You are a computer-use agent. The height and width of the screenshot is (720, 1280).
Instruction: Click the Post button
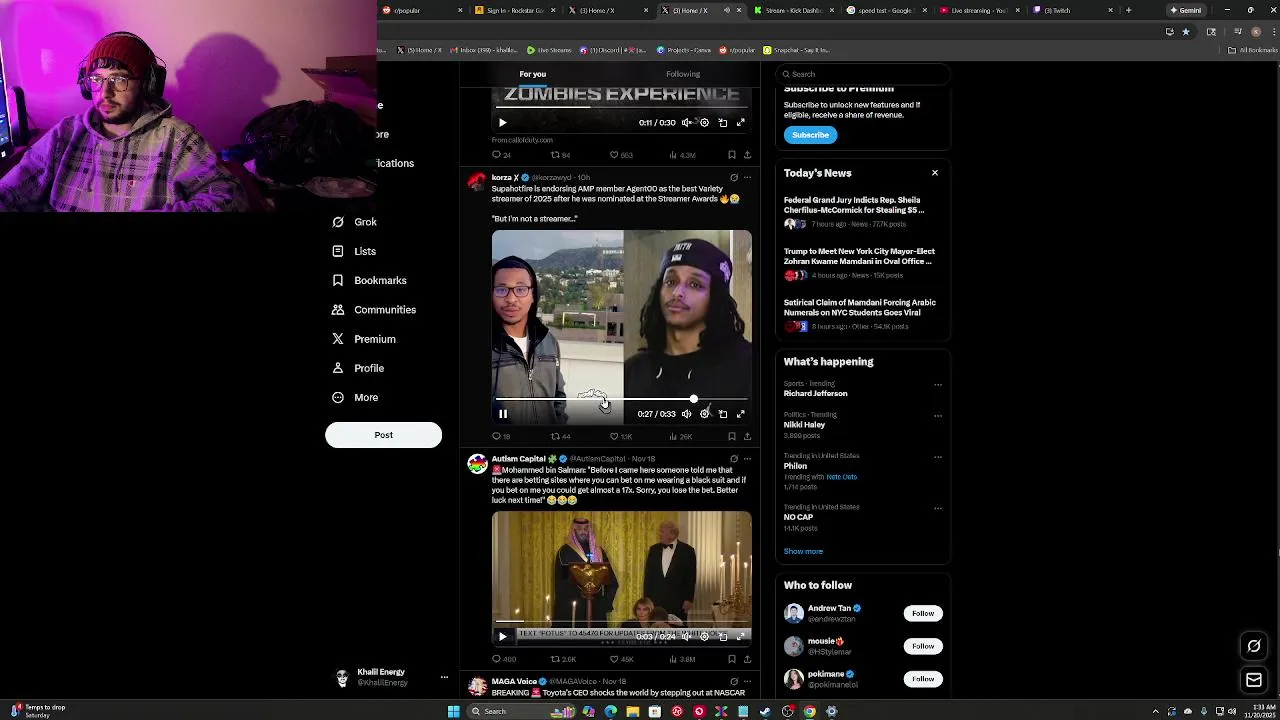(x=383, y=435)
